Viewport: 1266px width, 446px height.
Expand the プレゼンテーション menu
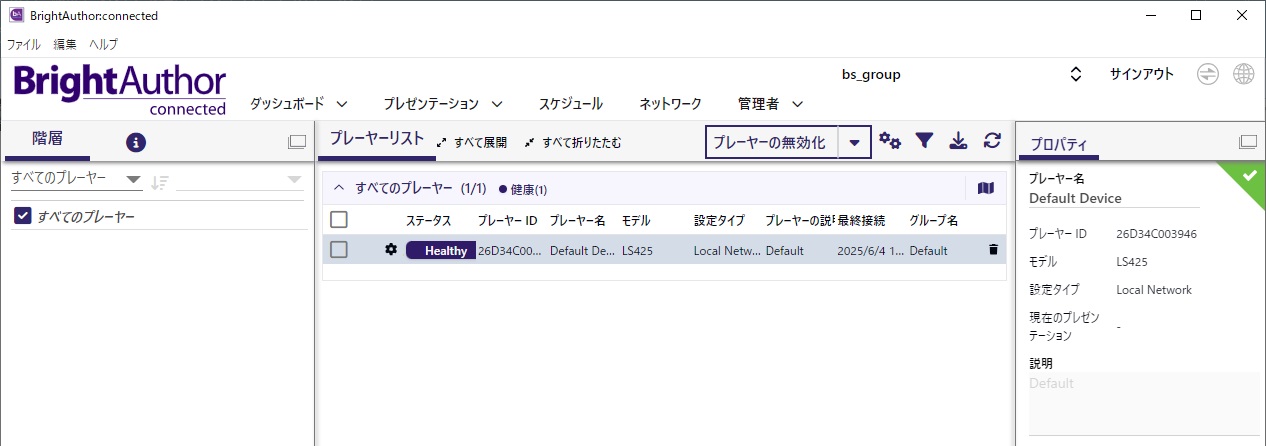click(442, 103)
